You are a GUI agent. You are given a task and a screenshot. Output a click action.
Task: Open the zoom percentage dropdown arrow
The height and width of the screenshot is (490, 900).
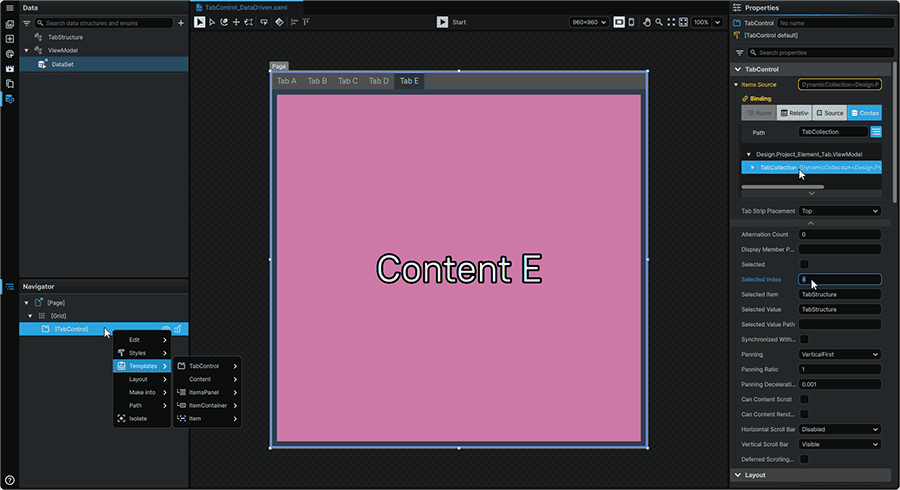click(x=717, y=22)
